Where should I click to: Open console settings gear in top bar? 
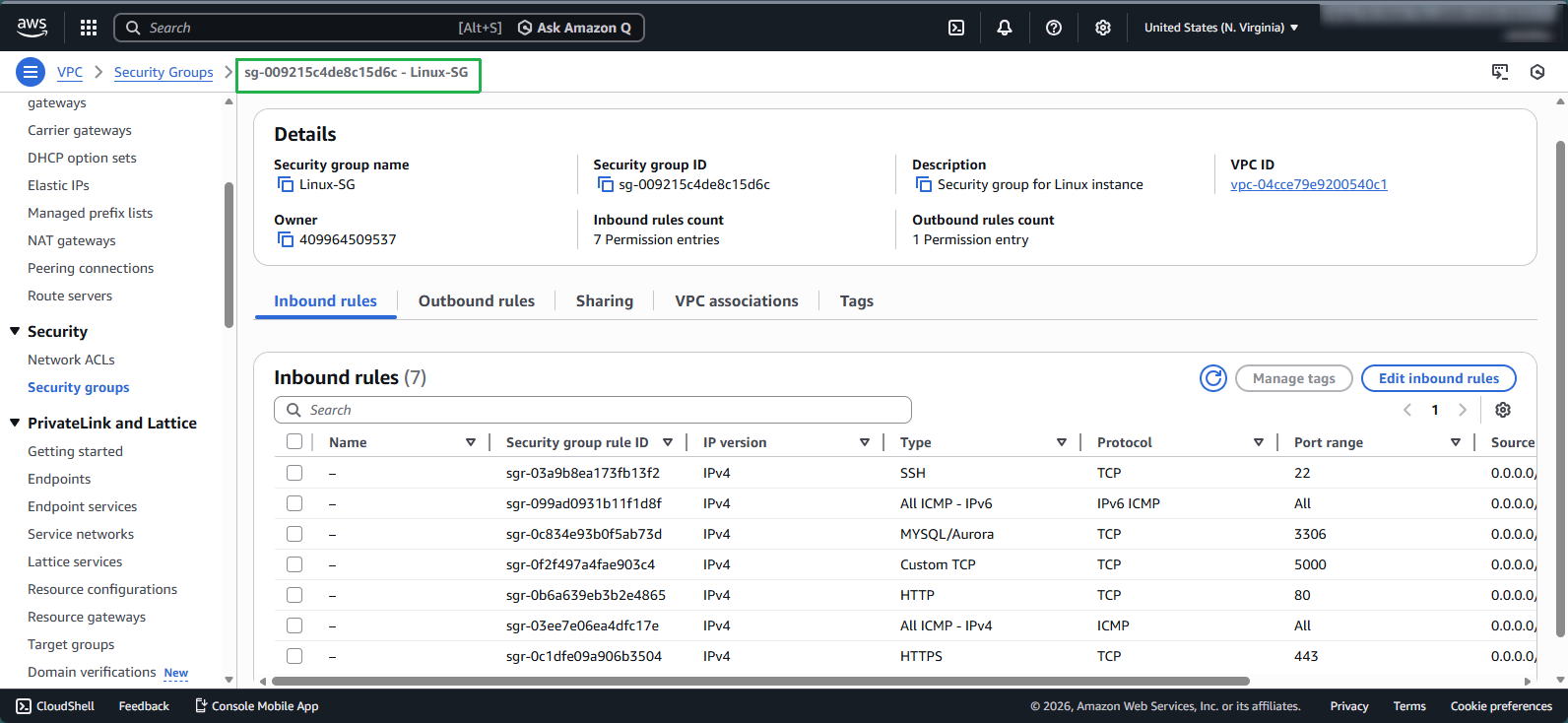coord(1103,28)
